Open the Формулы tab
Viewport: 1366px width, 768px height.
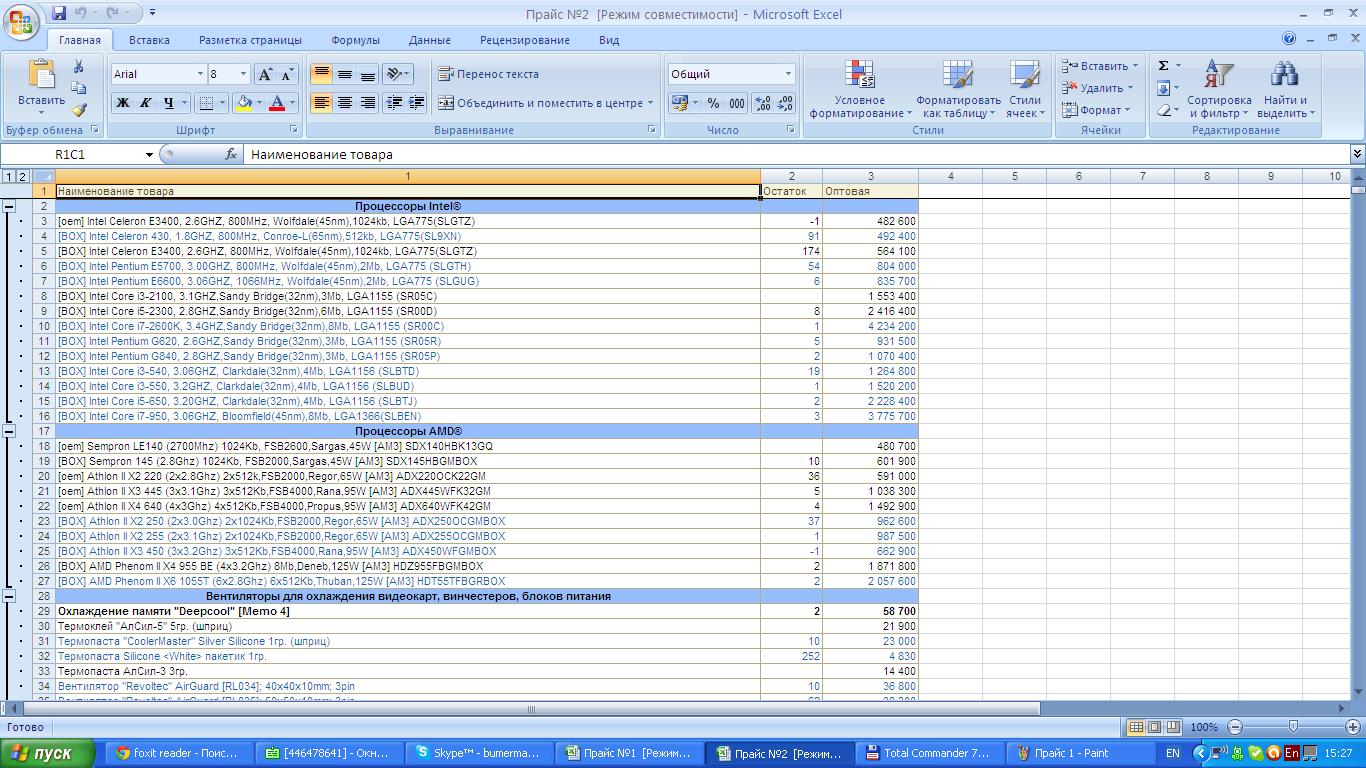pos(355,40)
